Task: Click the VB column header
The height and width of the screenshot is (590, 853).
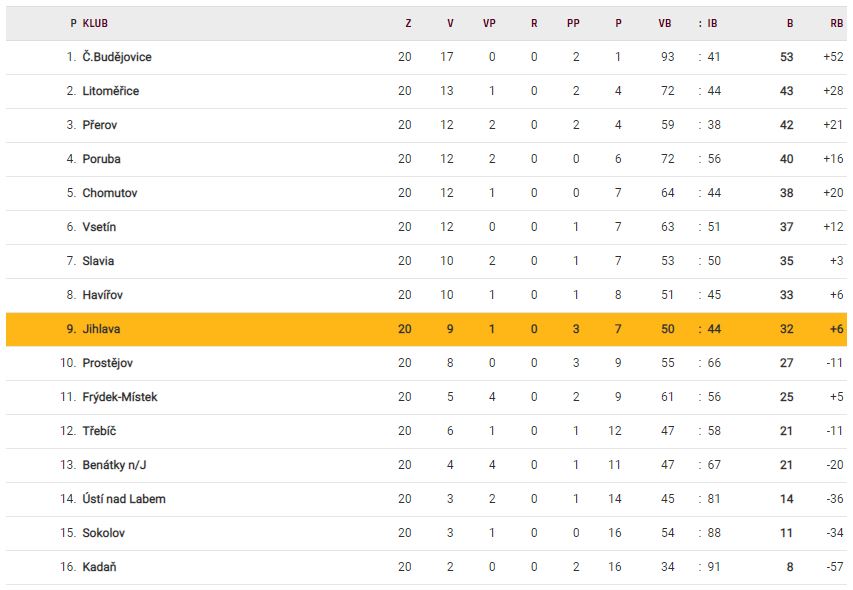Action: coord(665,23)
